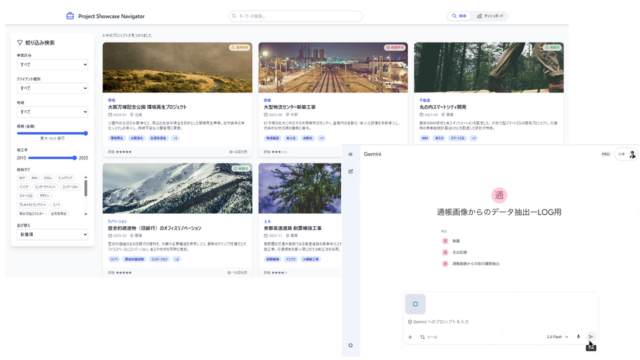This screenshot has width=640, height=360.
Task: Open the 丸の内スマートシティ開発 card title
Action: click(x=443, y=107)
